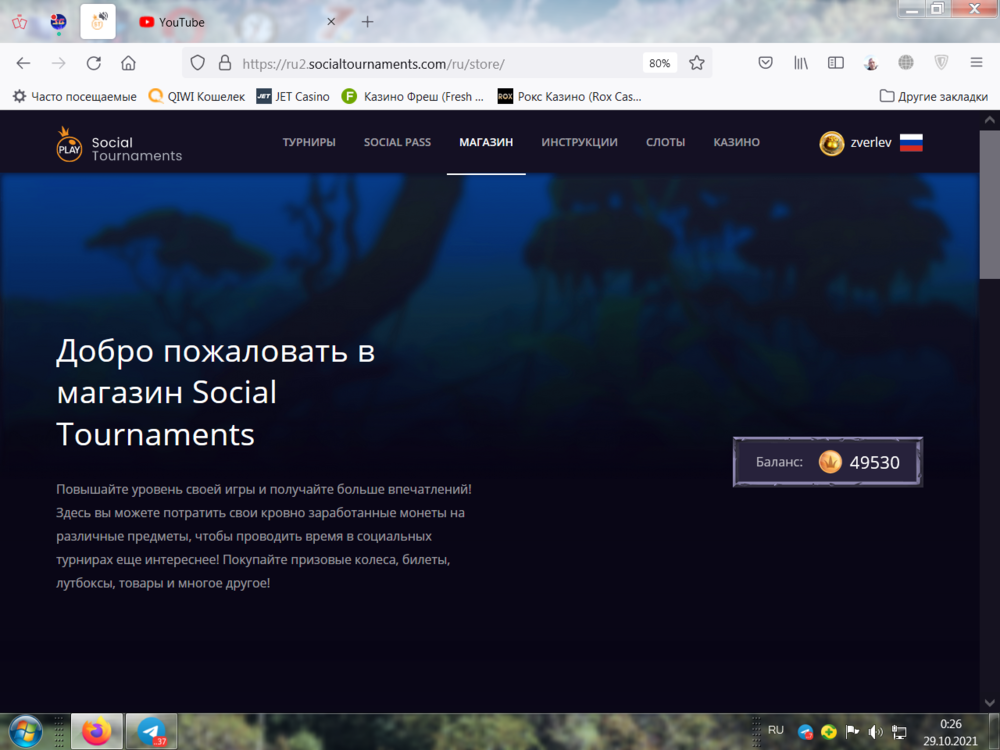
Task: Open the ИНСТРУКЦИИ menu item
Action: [x=579, y=142]
